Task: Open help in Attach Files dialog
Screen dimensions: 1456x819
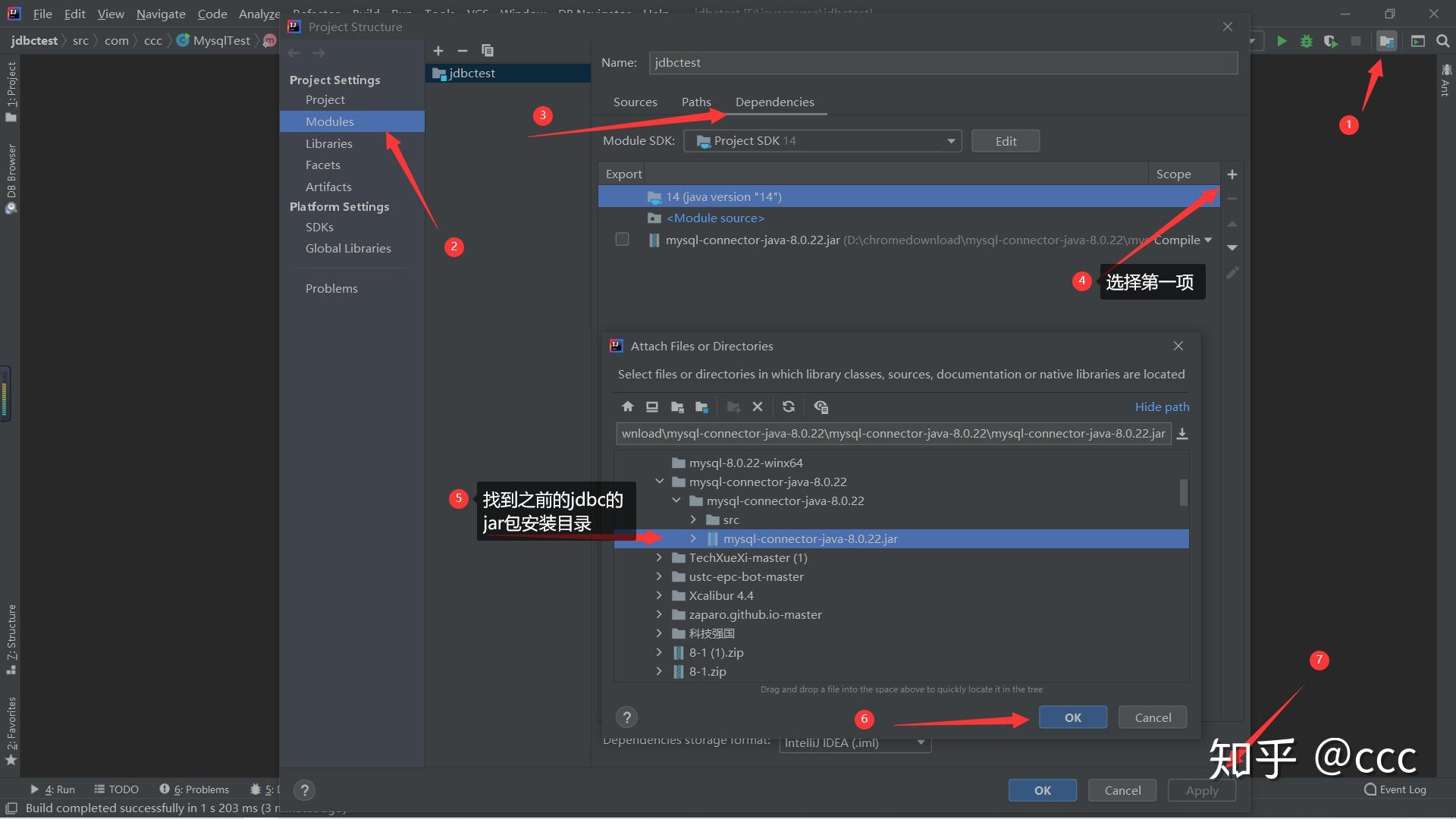Action: [x=626, y=717]
